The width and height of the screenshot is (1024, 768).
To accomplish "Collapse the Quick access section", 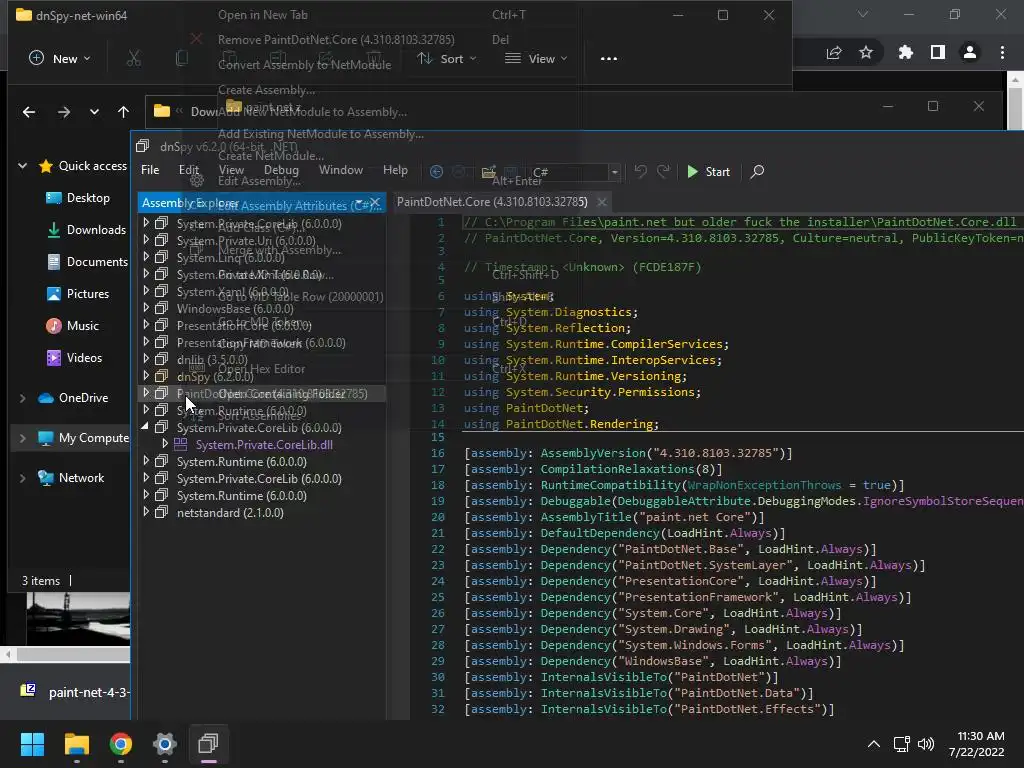I will pyautogui.click(x=22, y=166).
